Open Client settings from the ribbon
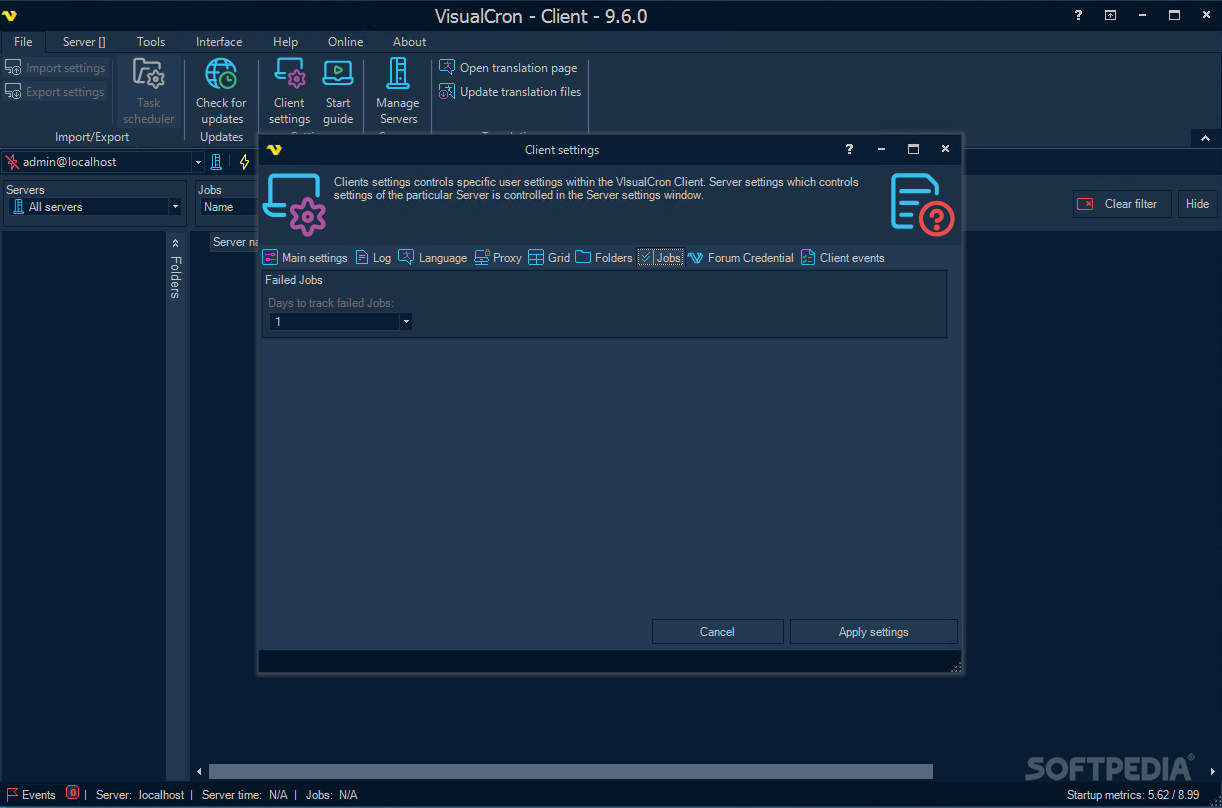Screen dimensions: 1222x808 (x=289, y=92)
